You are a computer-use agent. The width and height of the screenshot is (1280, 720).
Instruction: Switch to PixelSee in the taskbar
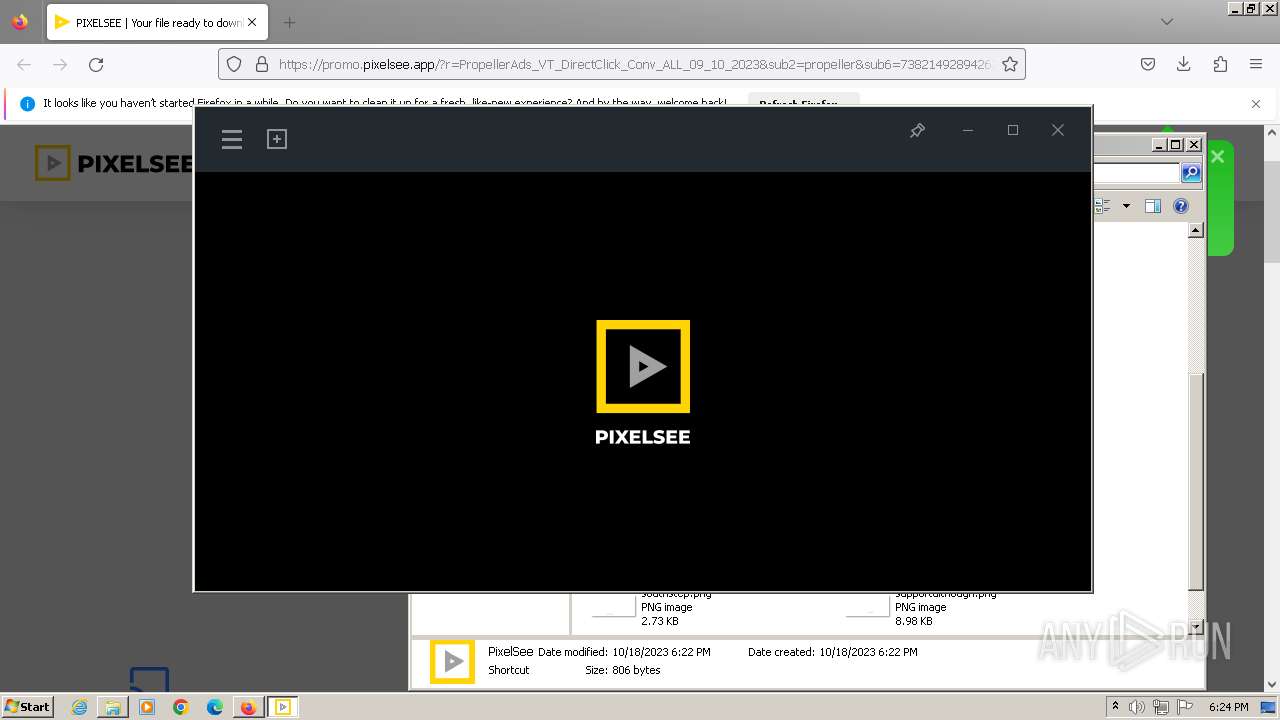pyautogui.click(x=282, y=707)
